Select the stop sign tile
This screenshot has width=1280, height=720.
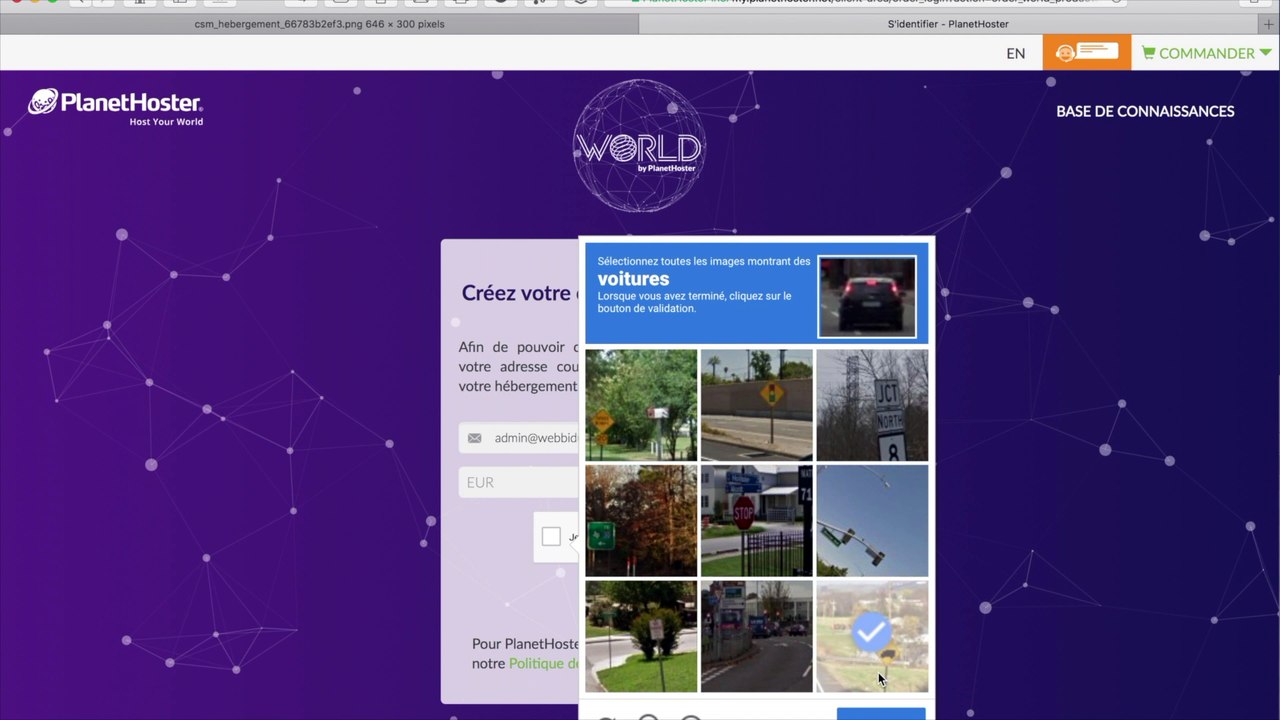pos(757,521)
